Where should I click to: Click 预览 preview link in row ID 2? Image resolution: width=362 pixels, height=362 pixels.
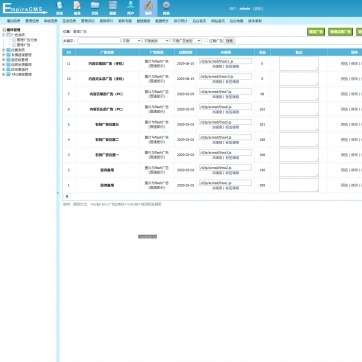[x=344, y=170]
